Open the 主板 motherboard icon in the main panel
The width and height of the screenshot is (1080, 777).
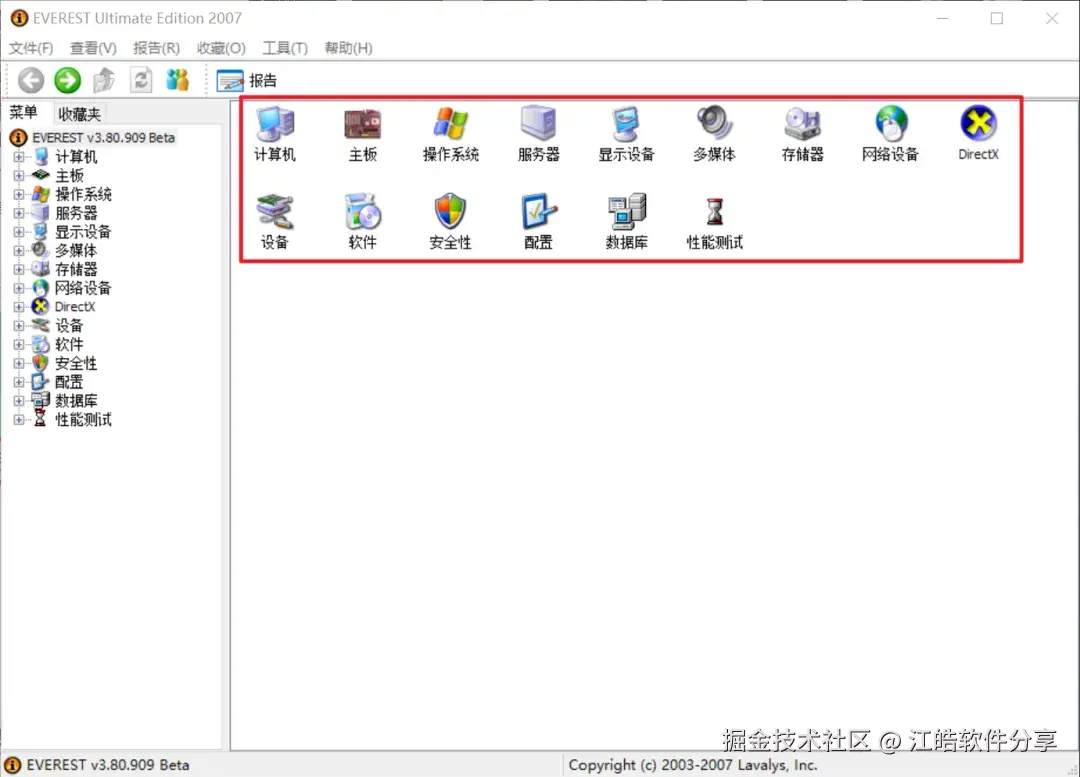pos(363,134)
